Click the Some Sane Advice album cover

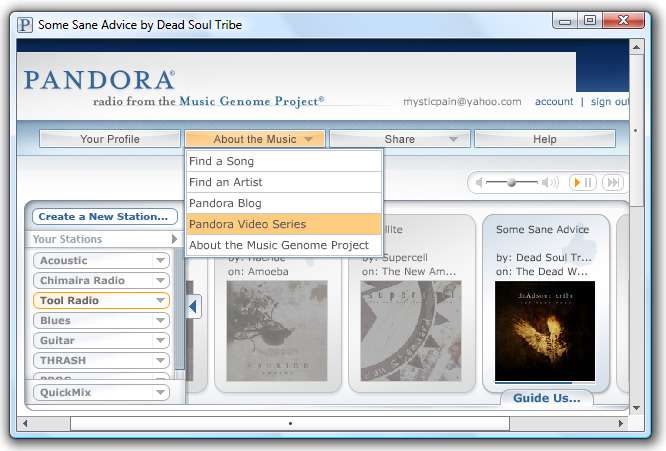point(546,330)
